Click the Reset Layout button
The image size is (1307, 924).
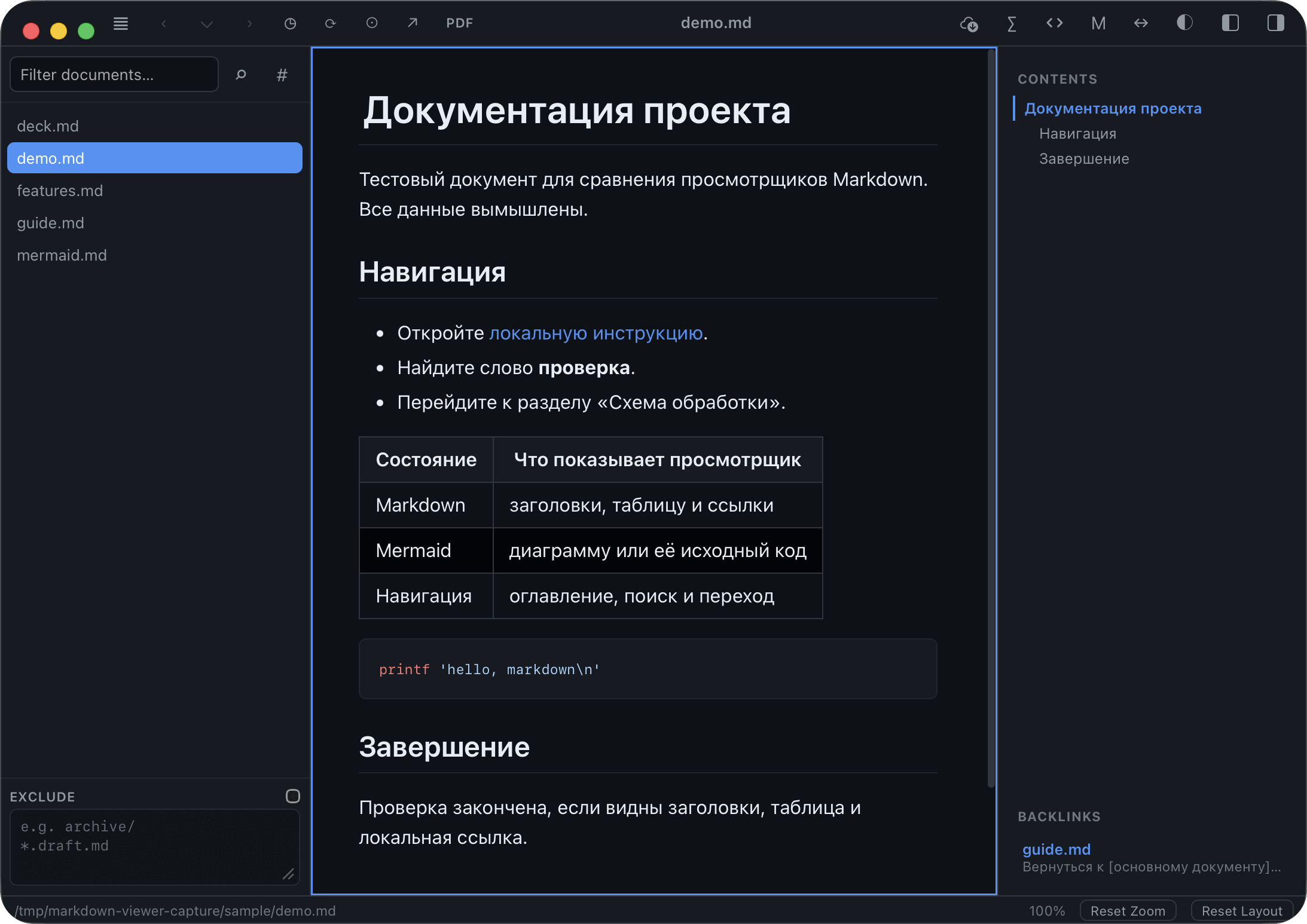pyautogui.click(x=1242, y=910)
